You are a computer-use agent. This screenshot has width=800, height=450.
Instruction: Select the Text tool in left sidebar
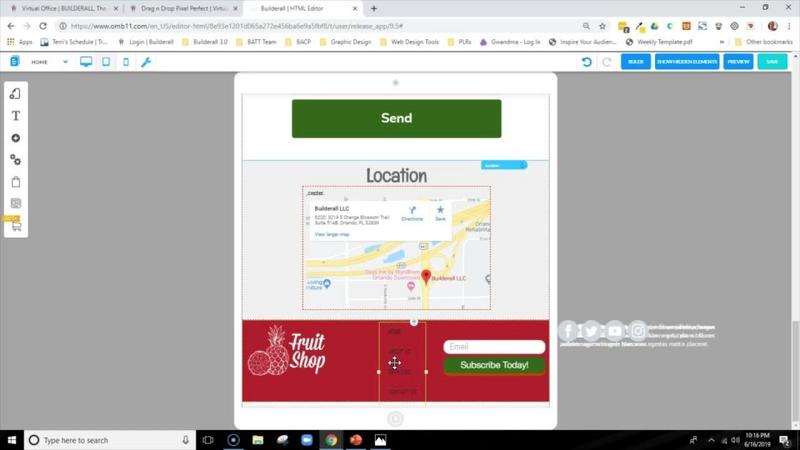pos(16,116)
